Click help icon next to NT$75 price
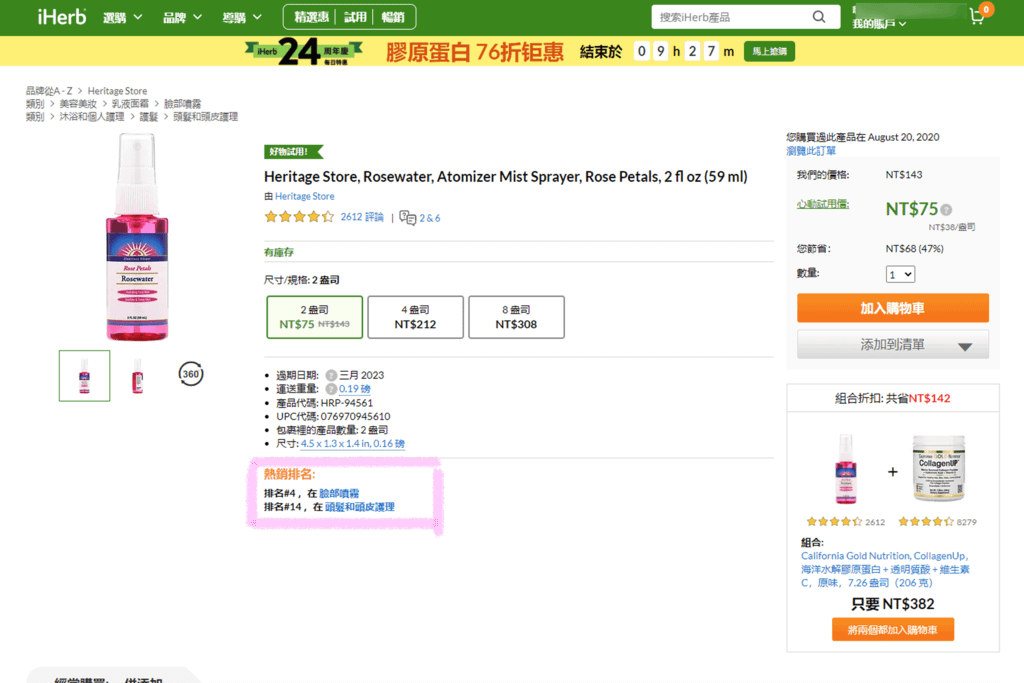Viewport: 1024px width, 683px height. (946, 210)
